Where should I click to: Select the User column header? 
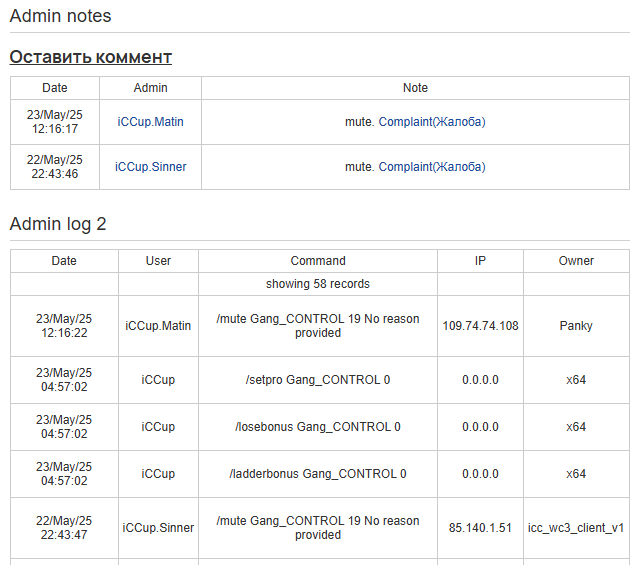click(158, 261)
